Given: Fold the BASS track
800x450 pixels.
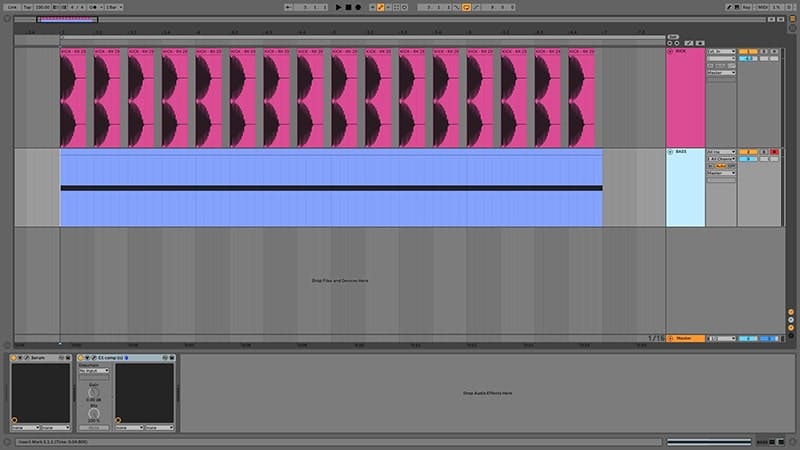Looking at the screenshot, I should point(670,152).
